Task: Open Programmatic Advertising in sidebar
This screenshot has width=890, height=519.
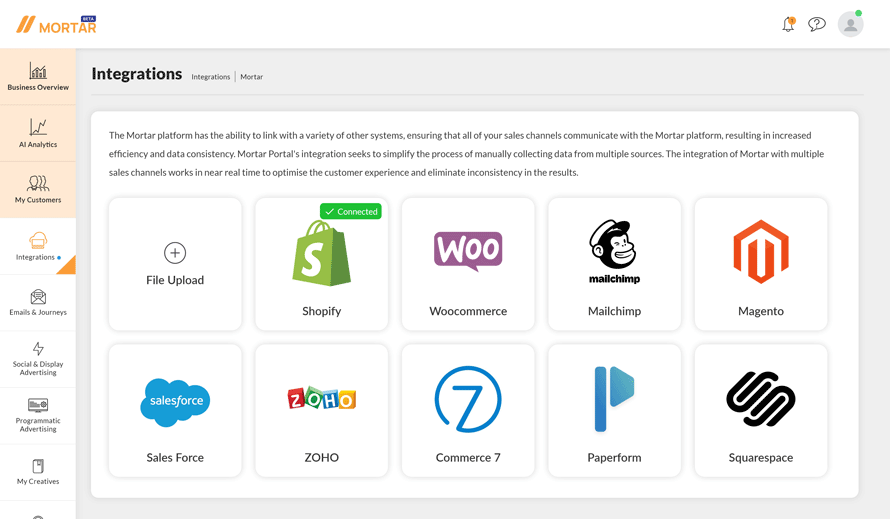Action: [x=38, y=416]
